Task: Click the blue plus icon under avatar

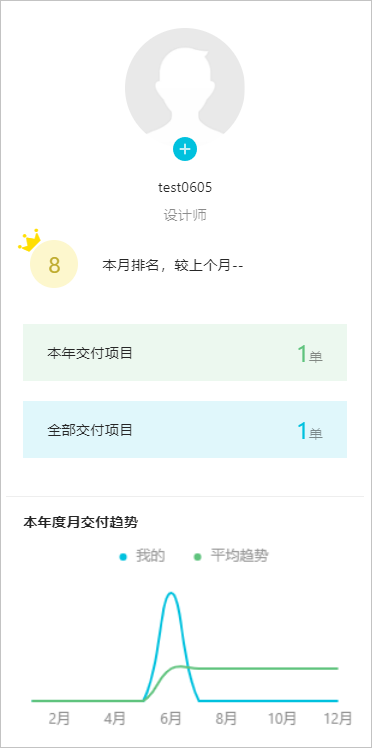Action: pos(185,149)
